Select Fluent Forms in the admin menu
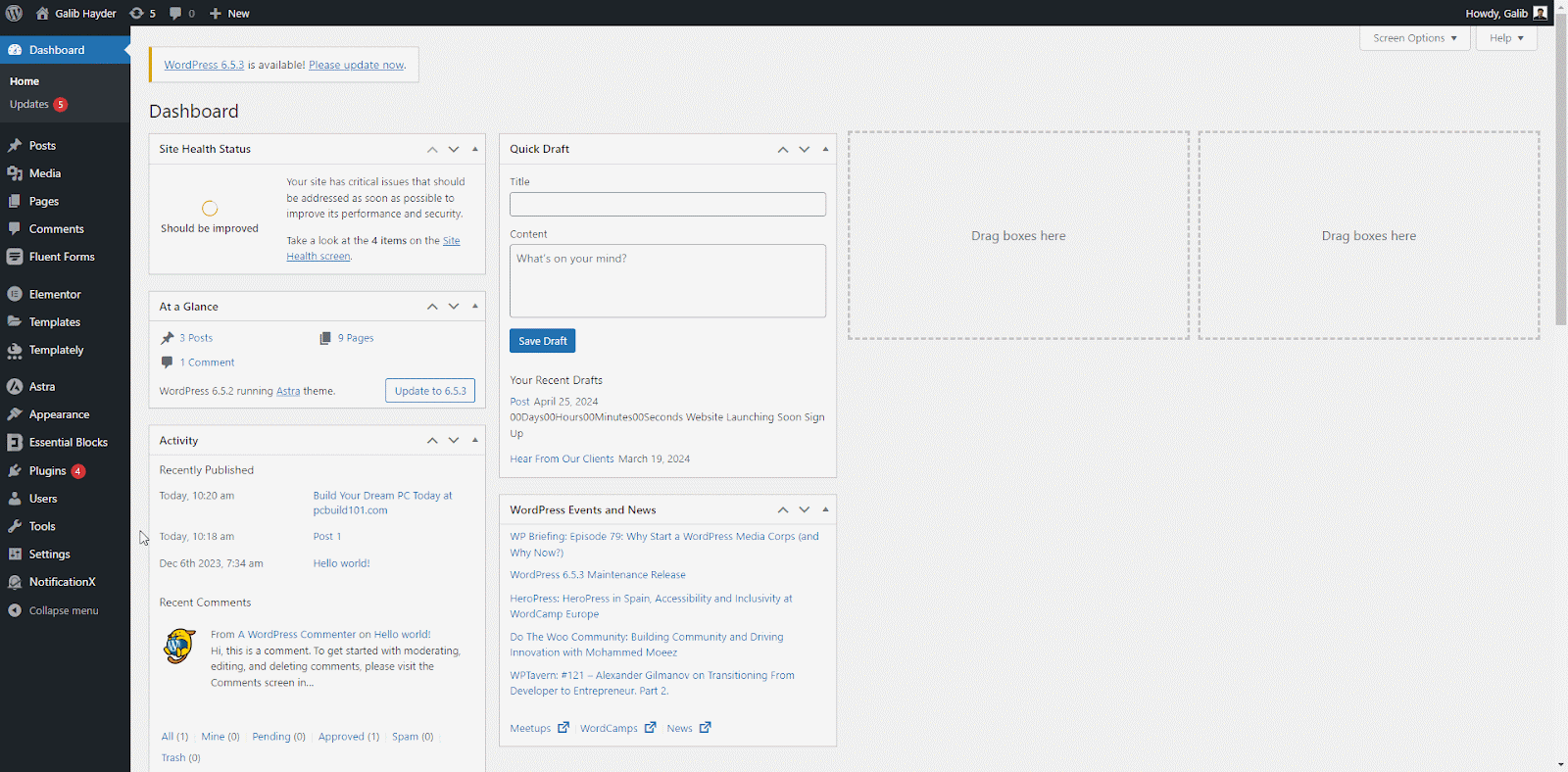 pyautogui.click(x=62, y=257)
